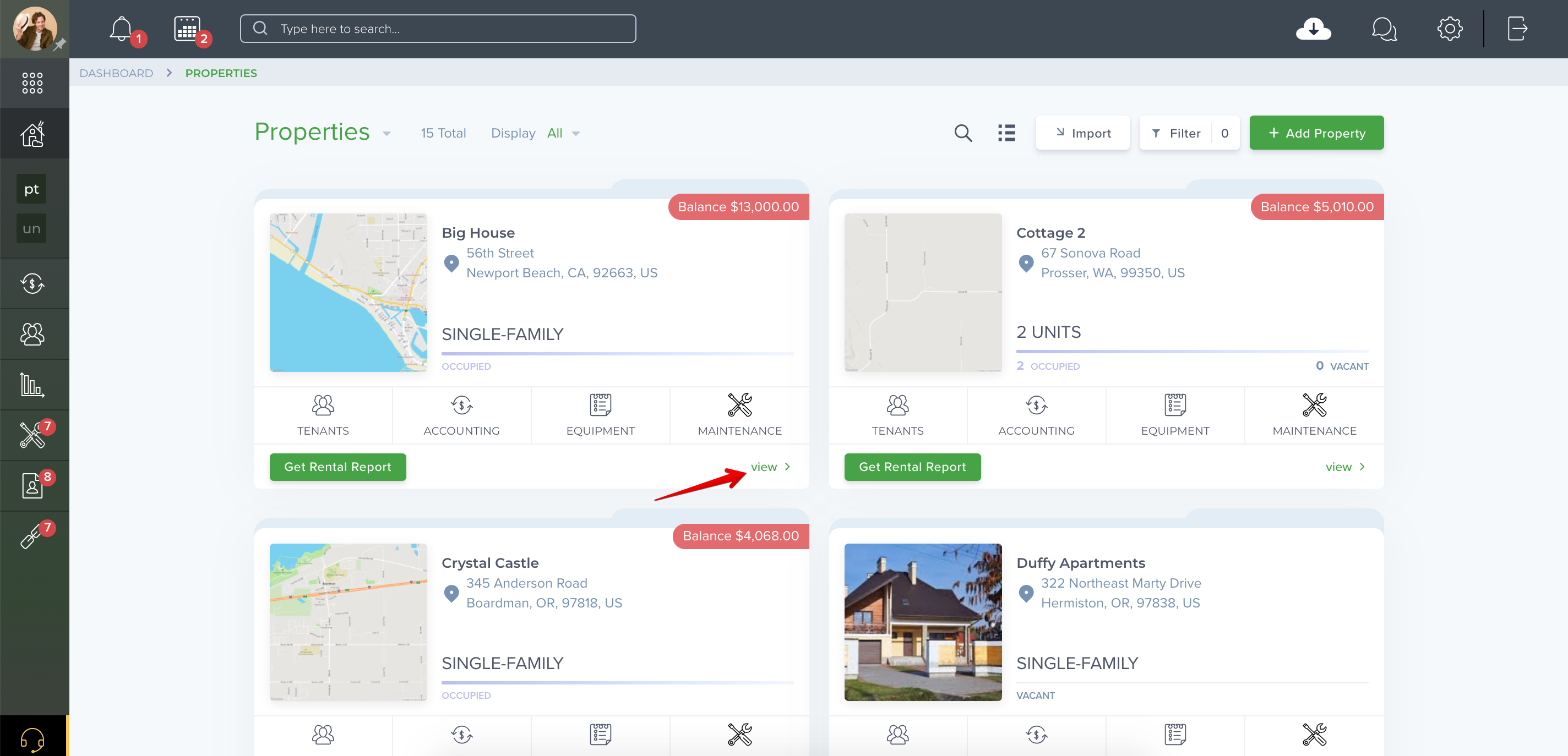The height and width of the screenshot is (756, 1568).
Task: Open Maintenance for Big House
Action: (x=739, y=415)
